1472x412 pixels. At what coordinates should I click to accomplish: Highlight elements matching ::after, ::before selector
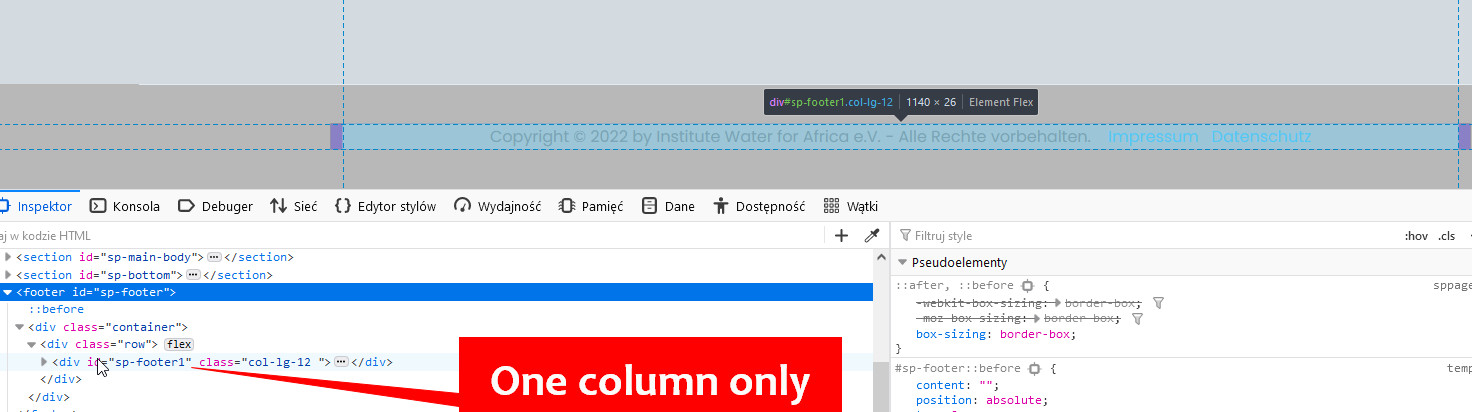1027,285
